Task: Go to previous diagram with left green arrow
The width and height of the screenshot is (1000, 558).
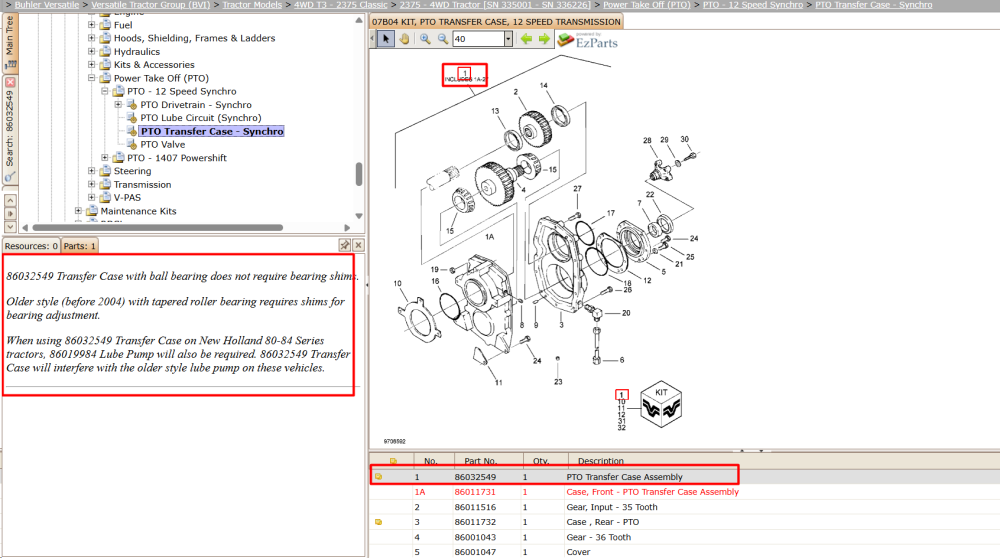Action: (526, 39)
